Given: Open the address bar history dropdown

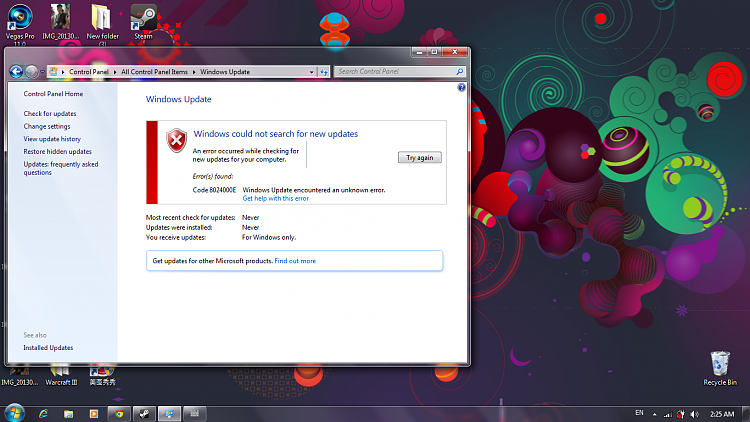Looking at the screenshot, I should pos(311,72).
